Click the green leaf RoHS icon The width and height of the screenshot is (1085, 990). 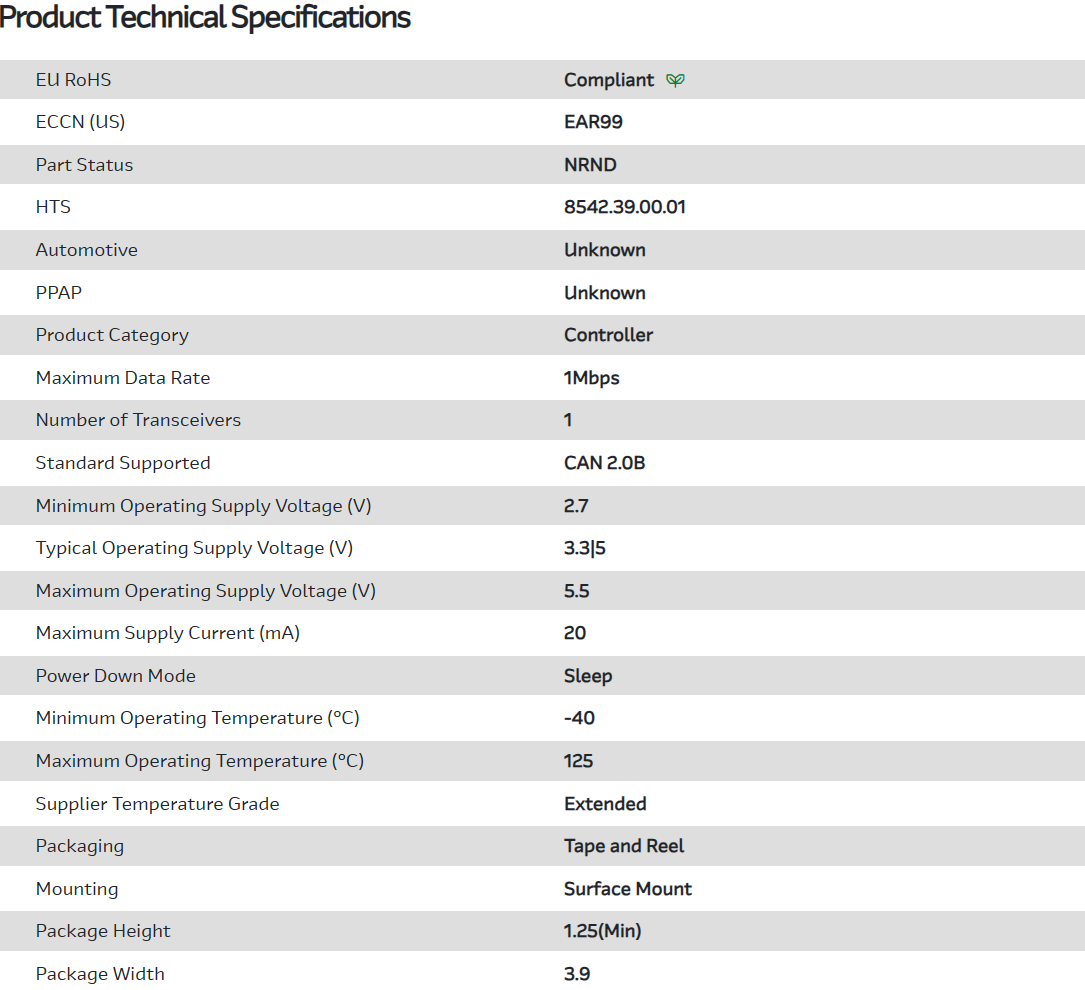(x=676, y=80)
